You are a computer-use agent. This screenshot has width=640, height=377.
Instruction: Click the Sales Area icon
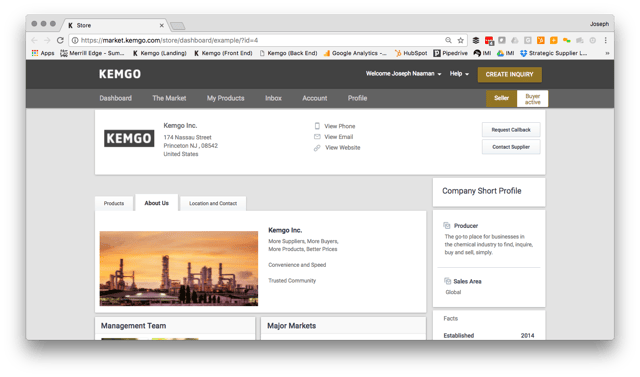(447, 281)
